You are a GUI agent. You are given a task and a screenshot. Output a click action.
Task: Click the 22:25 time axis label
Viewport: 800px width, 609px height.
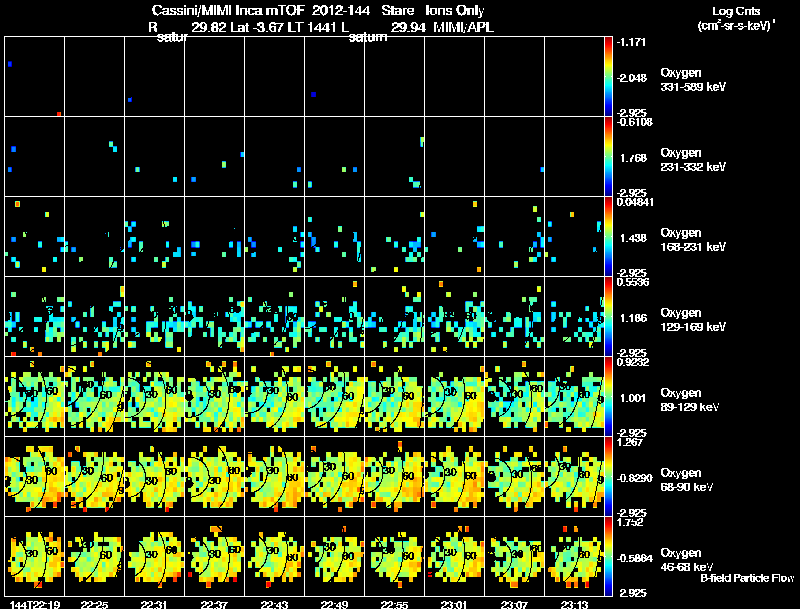(x=94, y=604)
